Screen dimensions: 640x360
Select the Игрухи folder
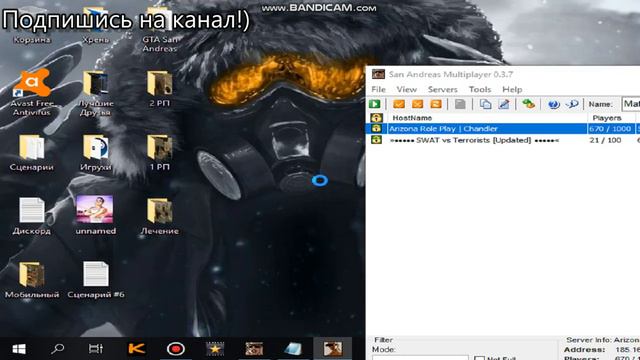coord(96,153)
